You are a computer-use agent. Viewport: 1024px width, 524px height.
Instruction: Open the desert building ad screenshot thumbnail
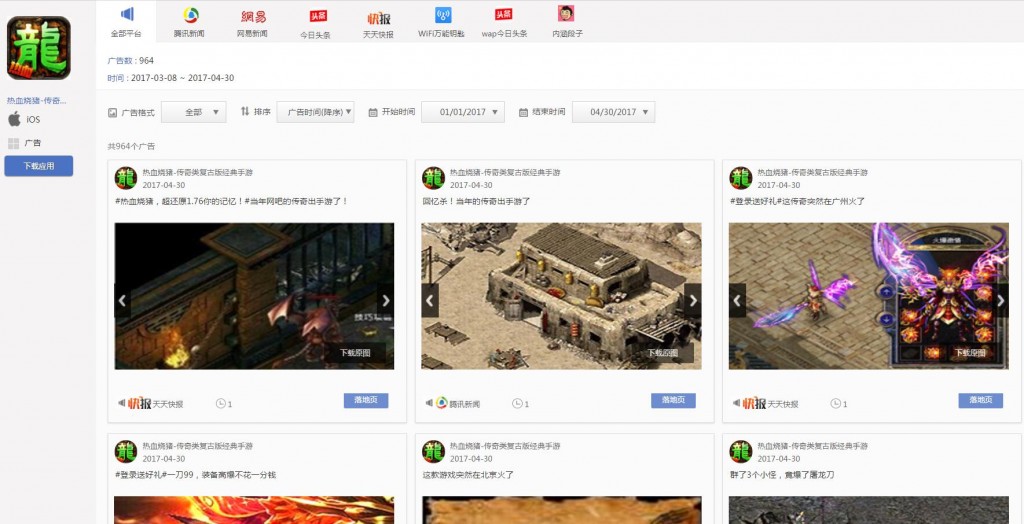click(561, 296)
